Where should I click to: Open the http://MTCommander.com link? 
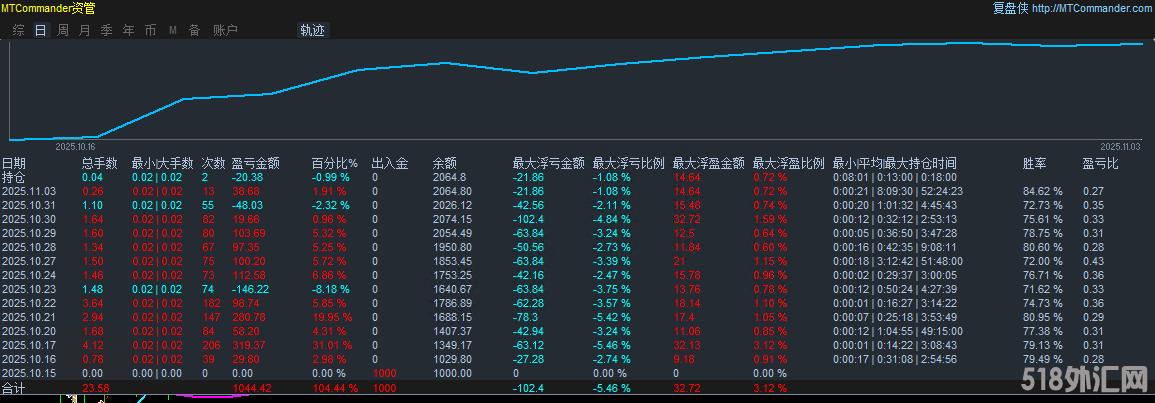1092,9
